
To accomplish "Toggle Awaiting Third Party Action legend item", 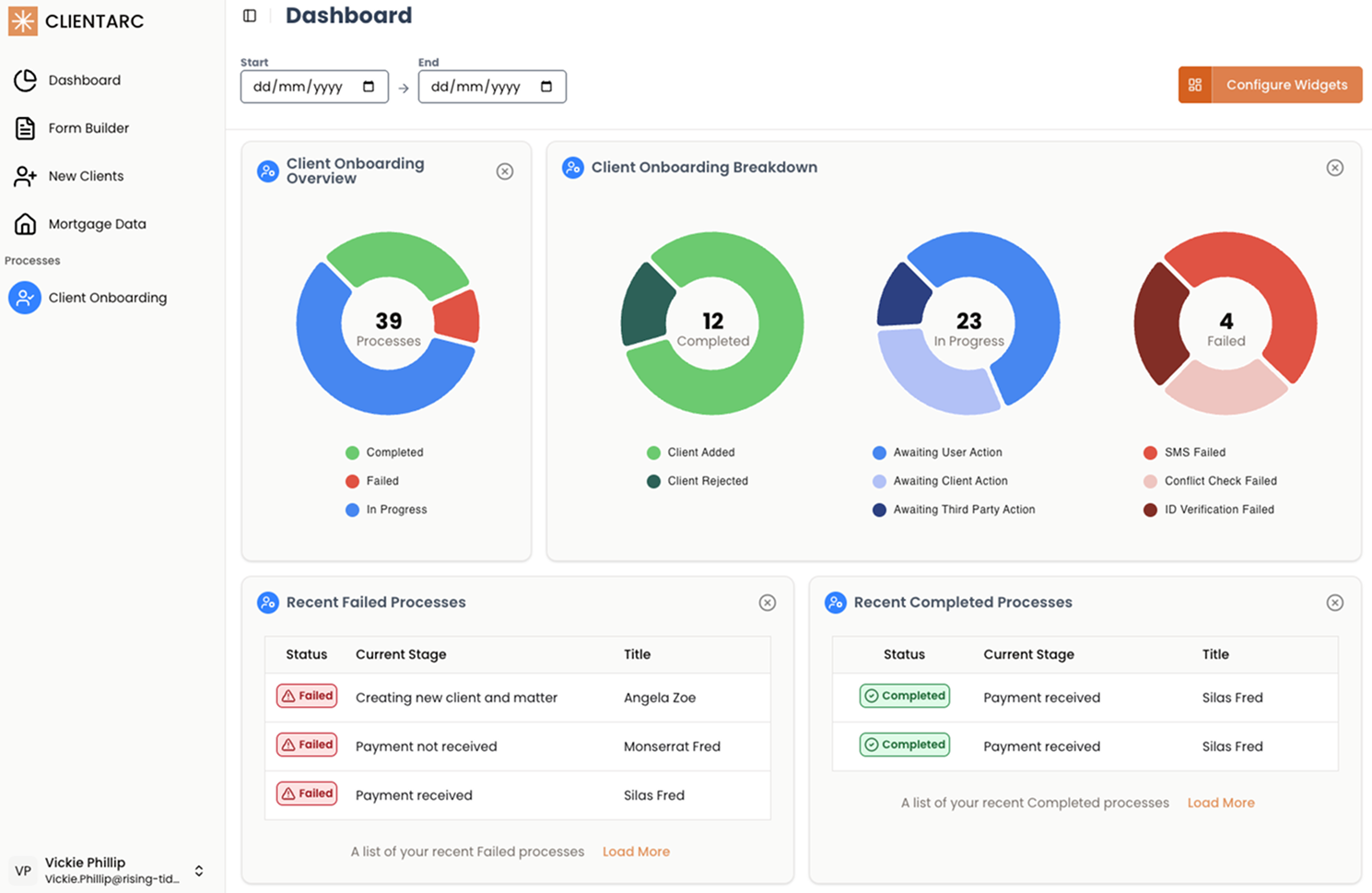I will [954, 510].
